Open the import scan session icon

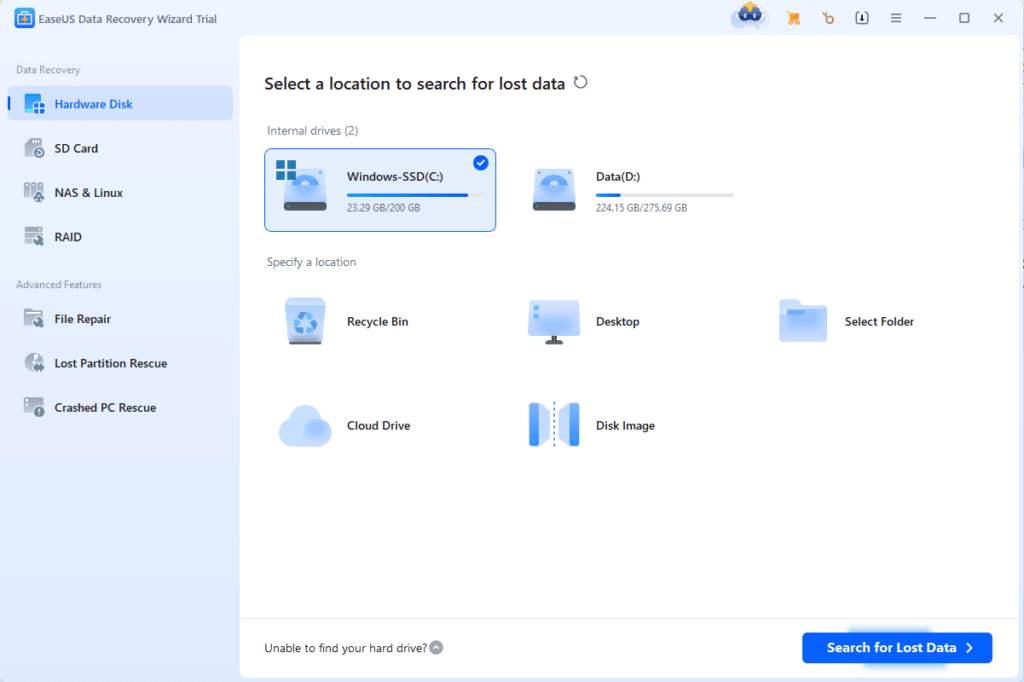[862, 18]
